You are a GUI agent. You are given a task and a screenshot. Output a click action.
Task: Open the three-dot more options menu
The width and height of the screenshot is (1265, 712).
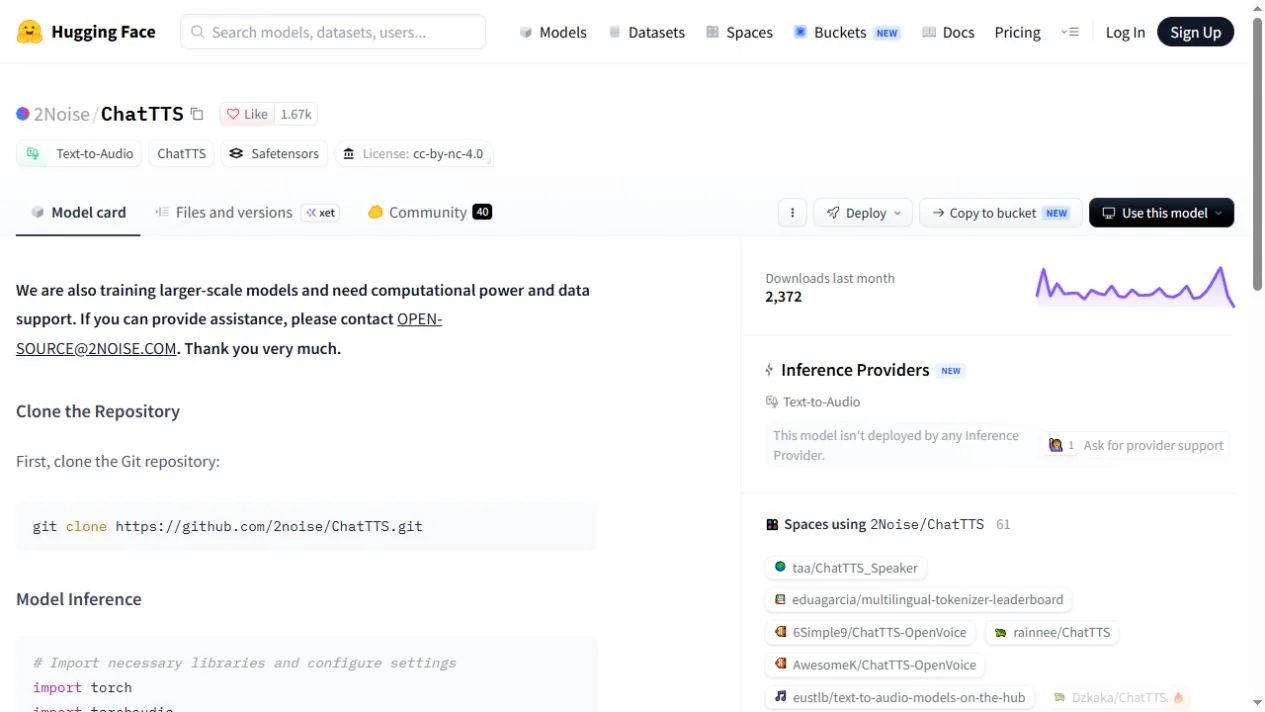[x=792, y=213]
